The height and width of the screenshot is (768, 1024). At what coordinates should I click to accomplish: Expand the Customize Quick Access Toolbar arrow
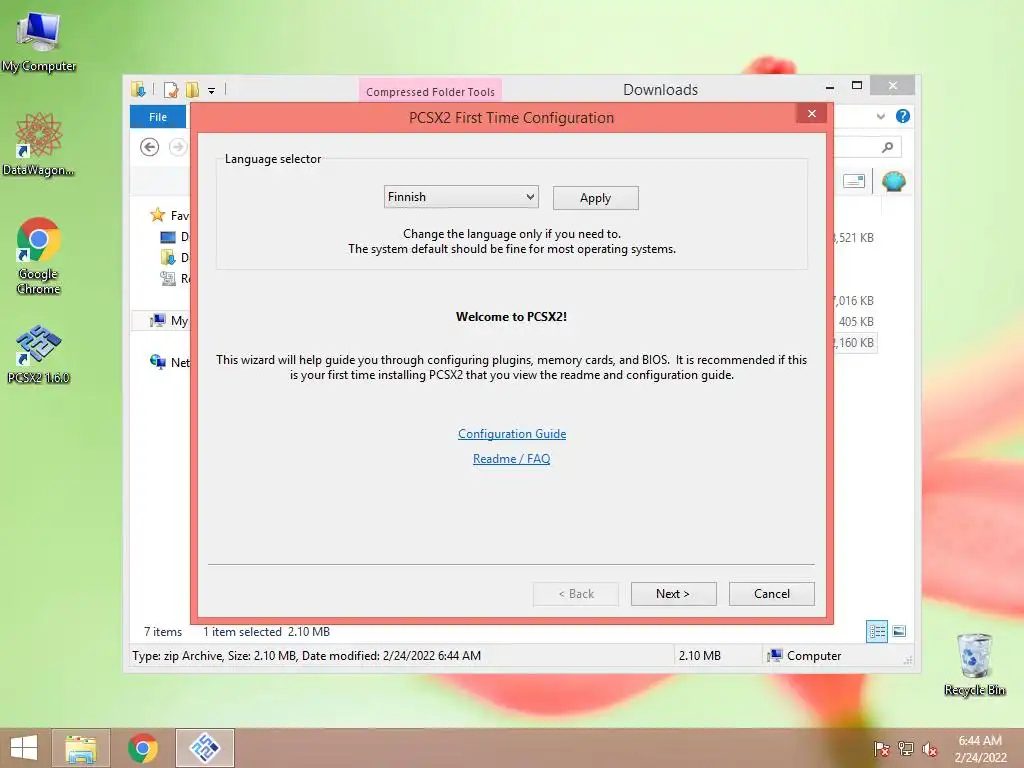(x=212, y=91)
